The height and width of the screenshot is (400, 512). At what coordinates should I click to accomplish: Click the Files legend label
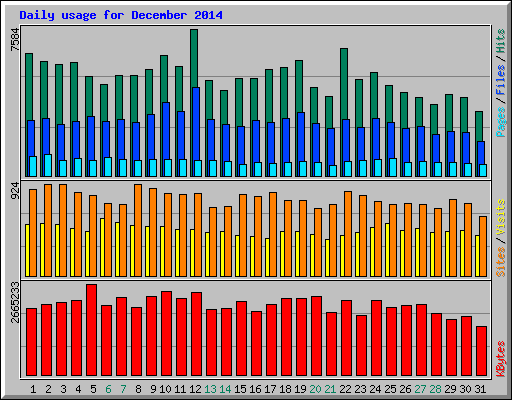click(501, 80)
